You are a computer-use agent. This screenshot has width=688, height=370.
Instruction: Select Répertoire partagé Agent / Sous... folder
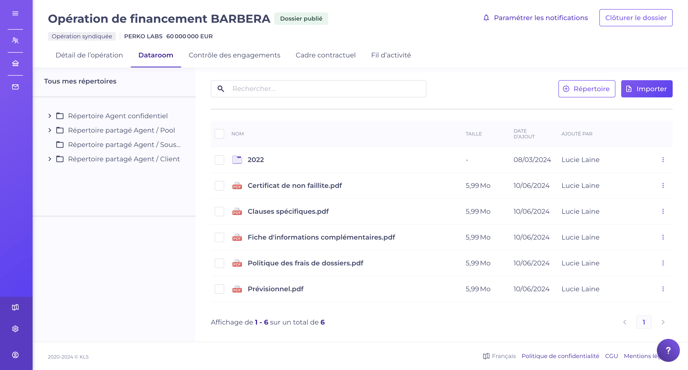[118, 145]
